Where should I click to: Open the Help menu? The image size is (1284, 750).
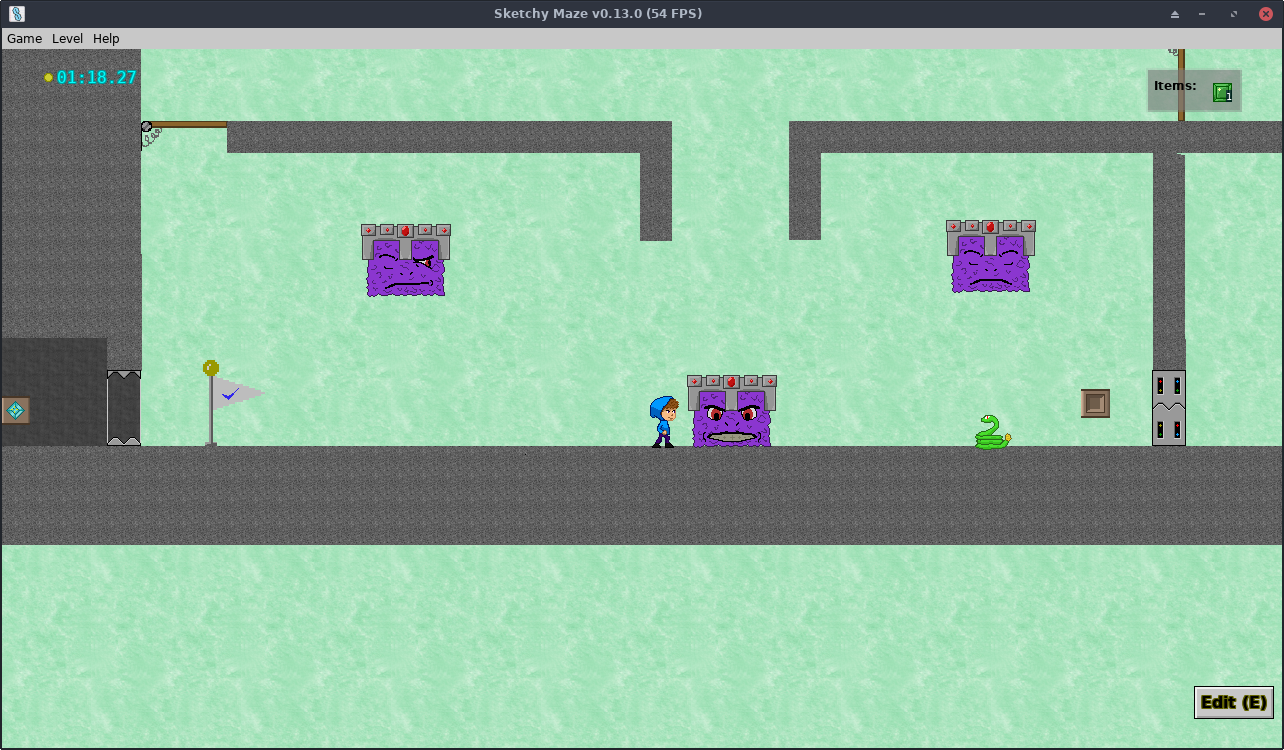106,39
